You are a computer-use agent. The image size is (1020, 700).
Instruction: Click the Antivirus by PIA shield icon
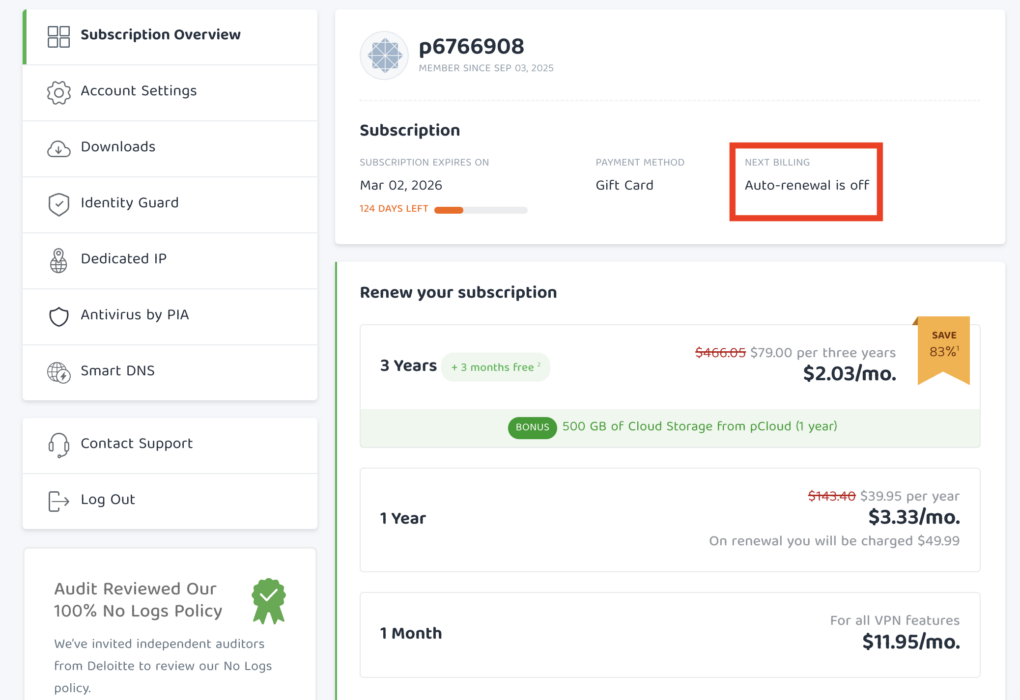59,317
